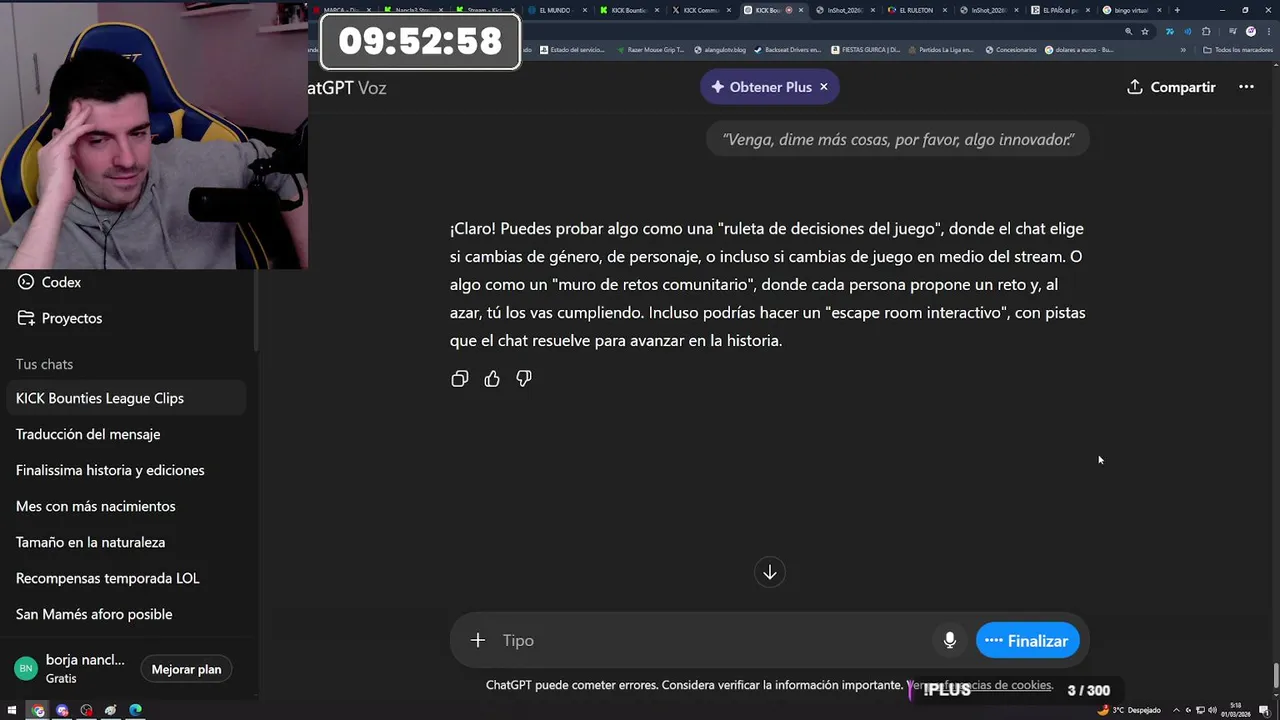Click the quoted prompt 'Venga, dime más cosas' bubble
The height and width of the screenshot is (720, 1280).
(898, 139)
